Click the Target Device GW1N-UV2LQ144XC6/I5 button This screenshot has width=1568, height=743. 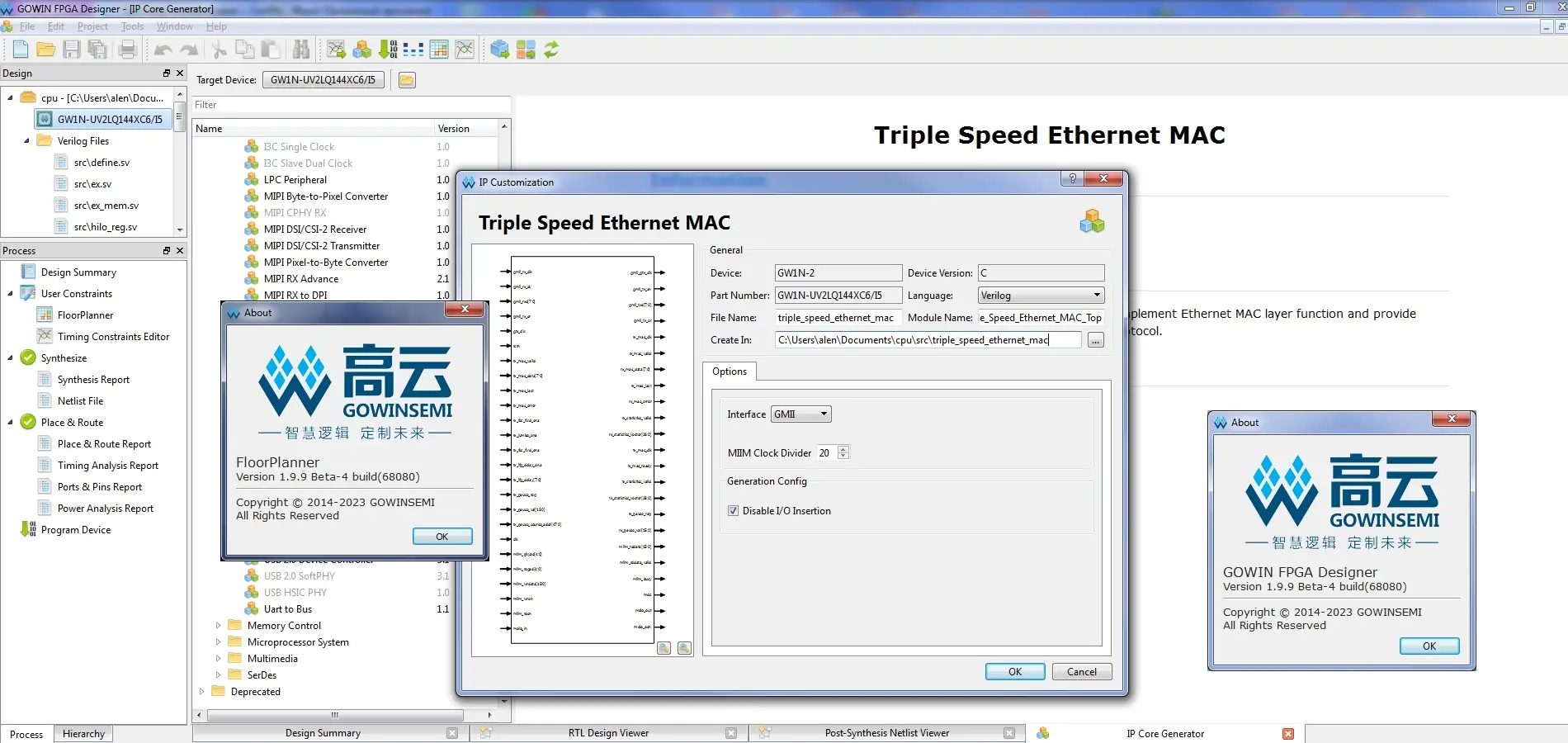pos(324,80)
